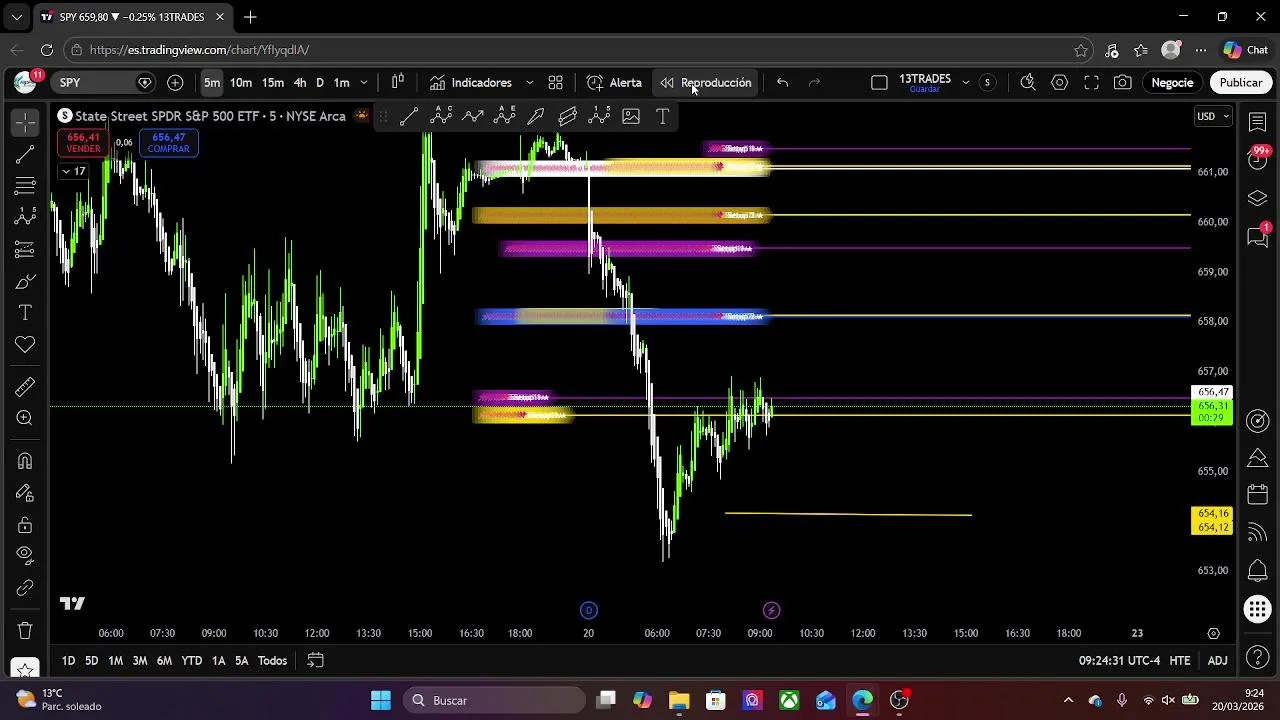Expand the timeframe dropdown chevron
1280x720 pixels.
click(x=364, y=82)
